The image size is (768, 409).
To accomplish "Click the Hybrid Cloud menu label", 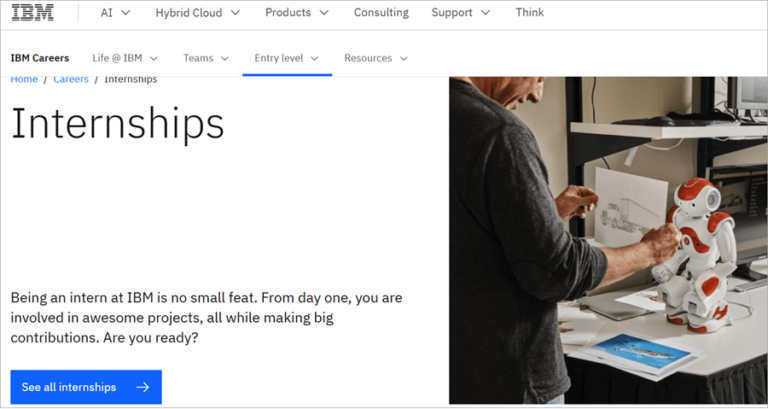I will 189,13.
